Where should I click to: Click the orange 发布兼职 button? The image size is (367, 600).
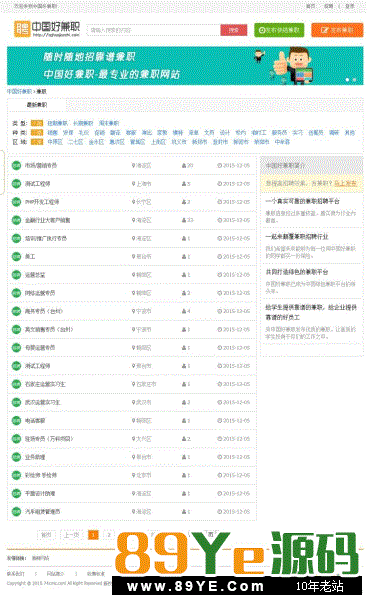(x=337, y=30)
